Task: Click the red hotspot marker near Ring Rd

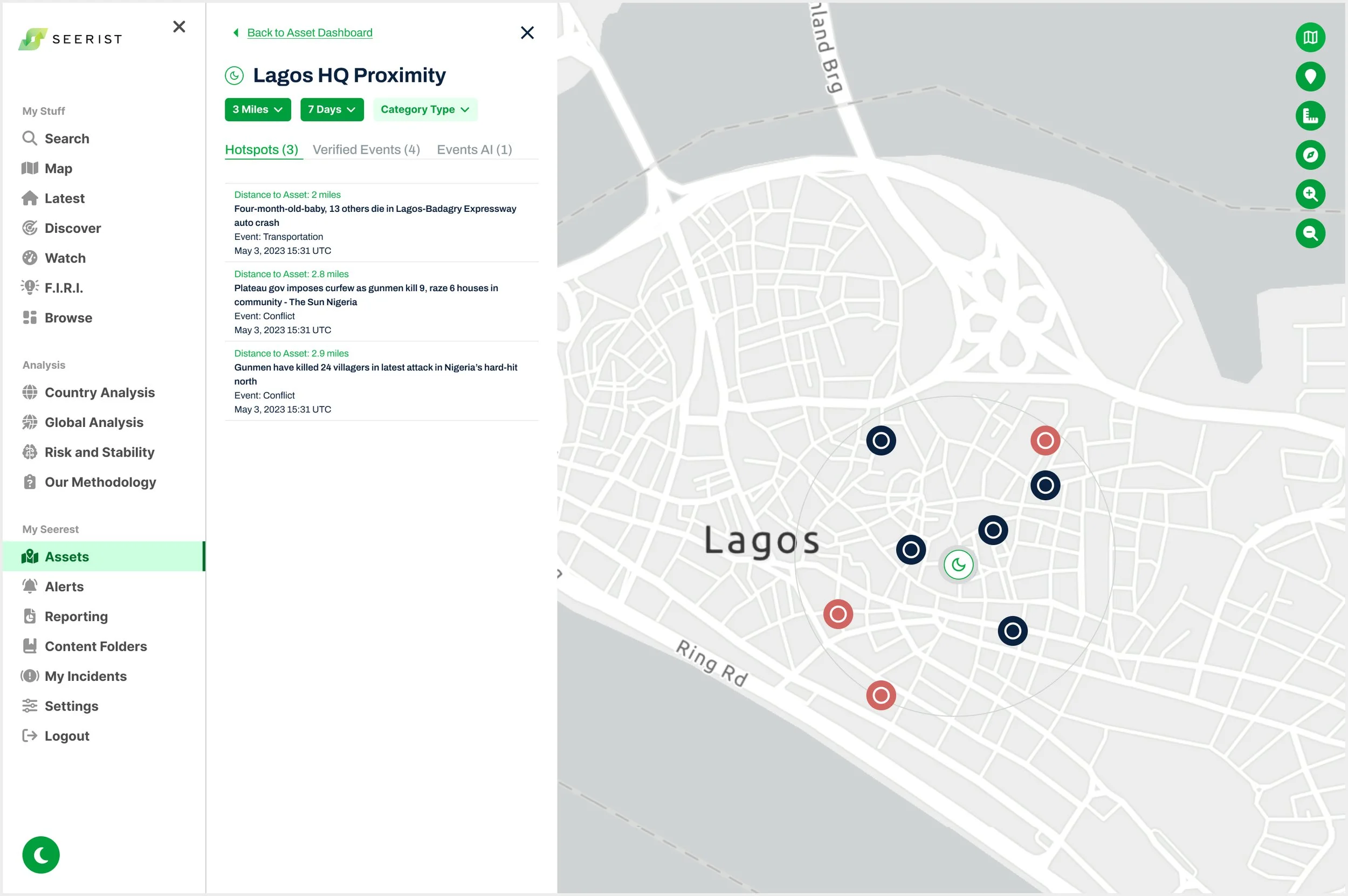Action: (881, 695)
